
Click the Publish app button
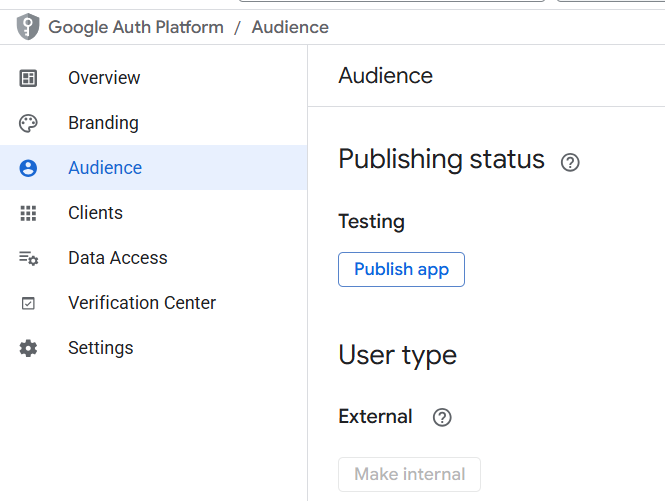(x=401, y=269)
